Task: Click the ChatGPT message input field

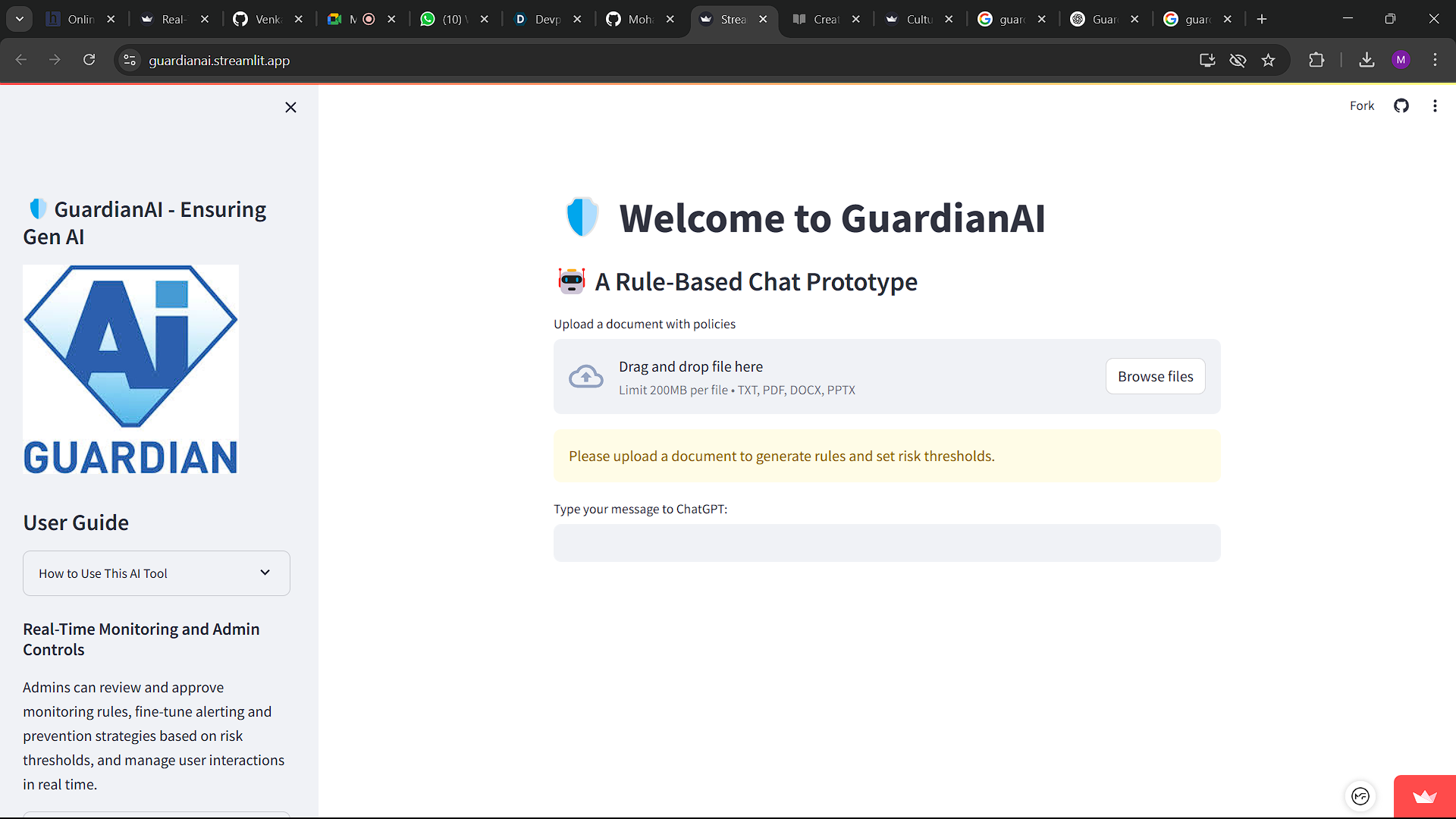Action: tap(886, 543)
